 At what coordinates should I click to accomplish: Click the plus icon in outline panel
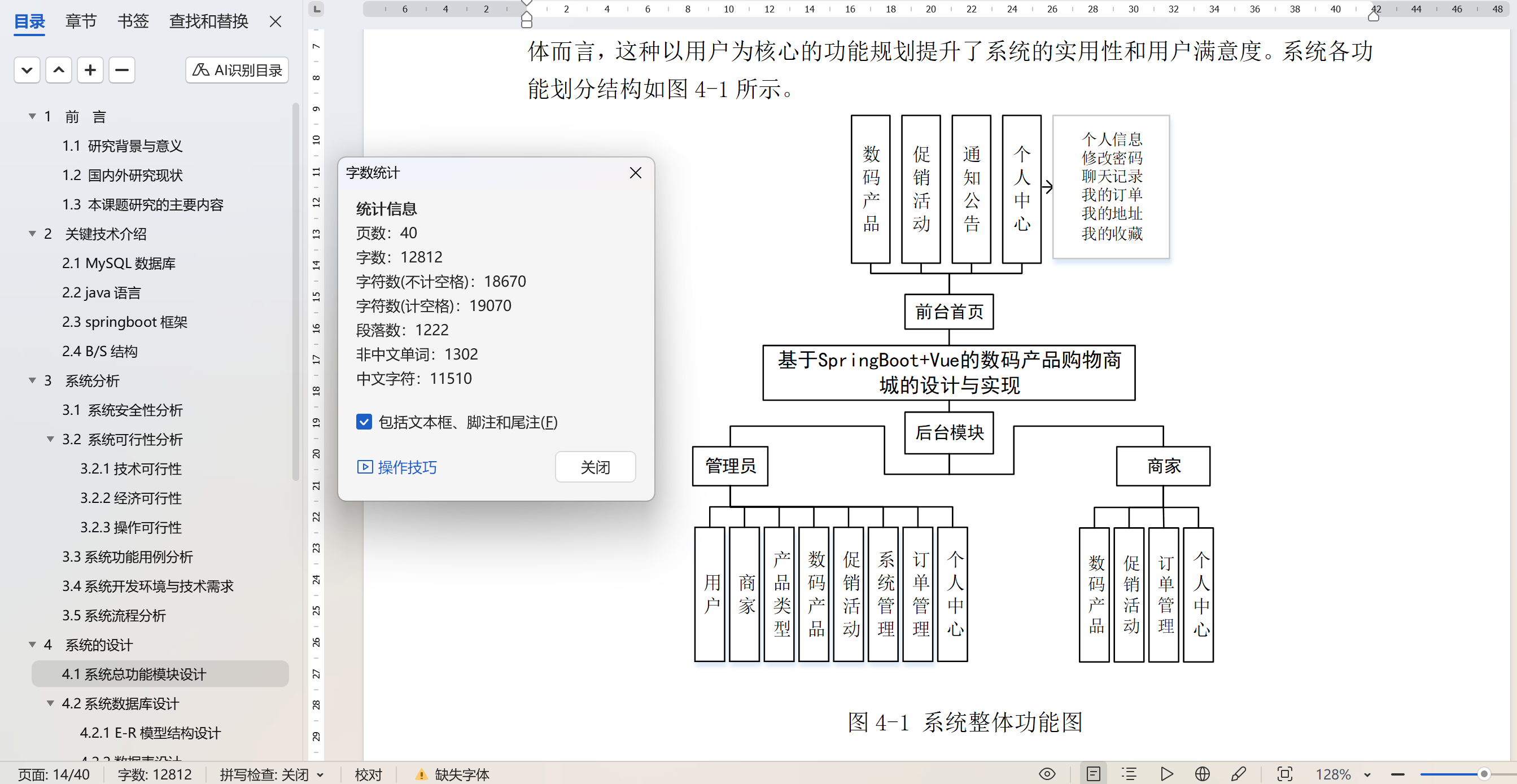coord(90,70)
